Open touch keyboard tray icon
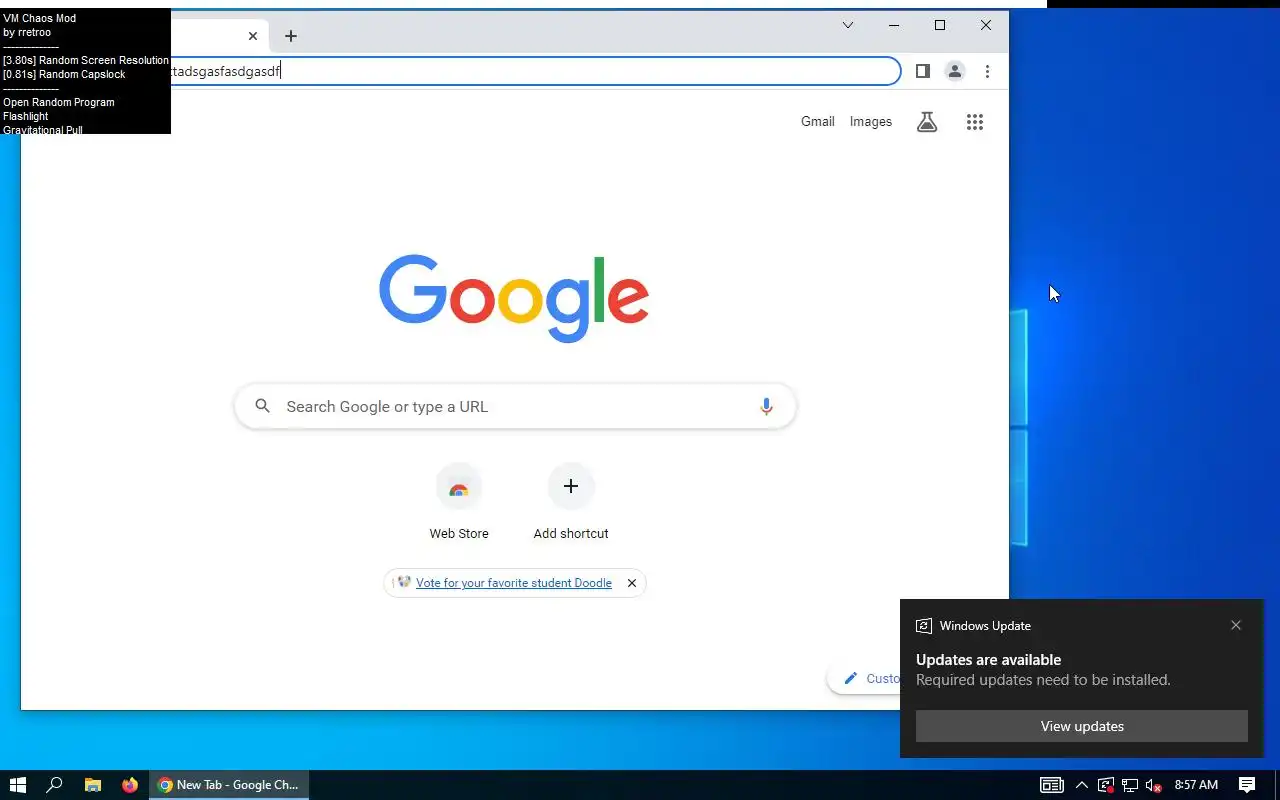This screenshot has width=1280, height=800. point(1051,785)
